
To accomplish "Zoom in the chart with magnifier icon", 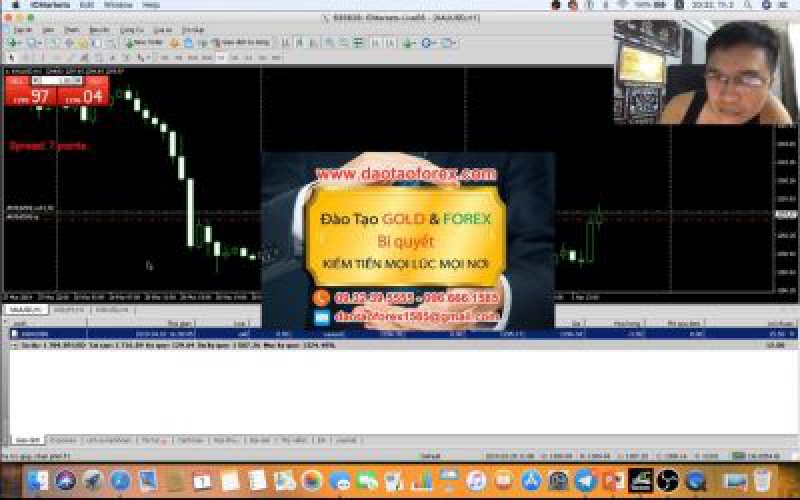I will click(330, 43).
